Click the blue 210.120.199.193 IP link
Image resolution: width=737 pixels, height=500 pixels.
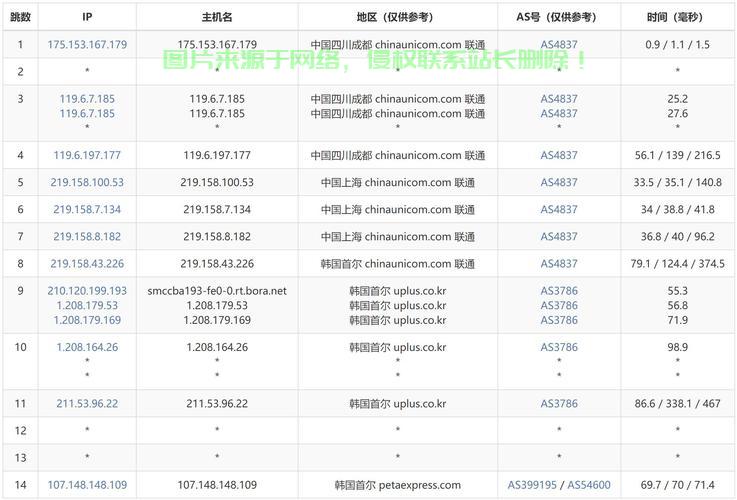pos(87,291)
